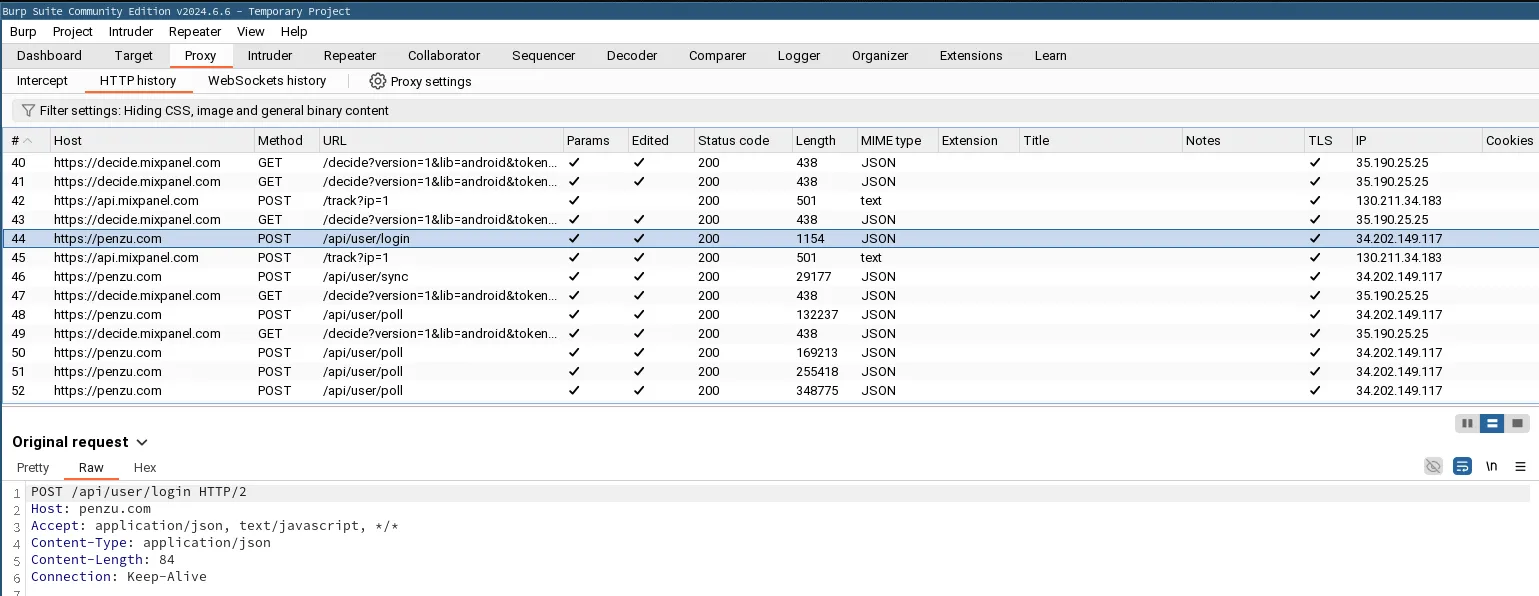
Task: Click the filter funnel icon
Action: [28, 111]
